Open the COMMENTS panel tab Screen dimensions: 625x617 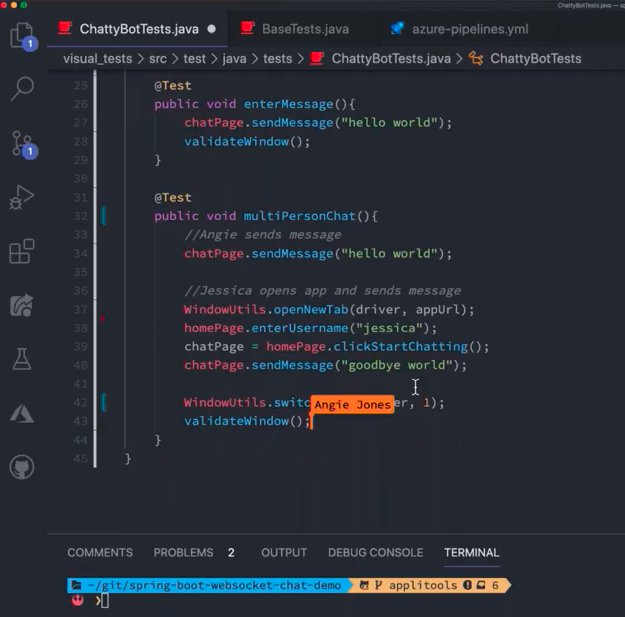(100, 552)
